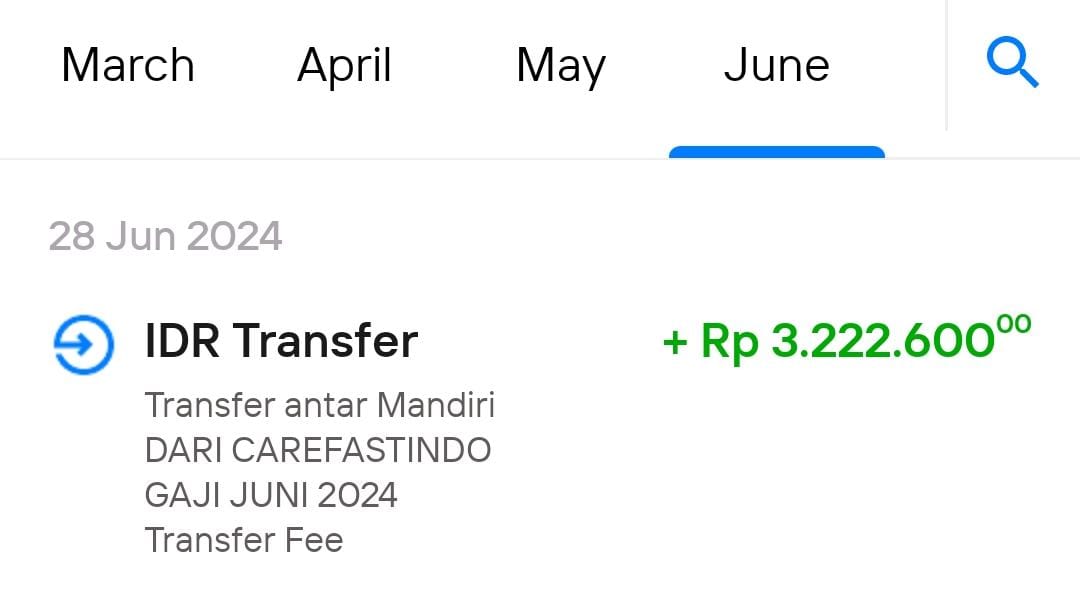Switch to the March tab

point(128,65)
